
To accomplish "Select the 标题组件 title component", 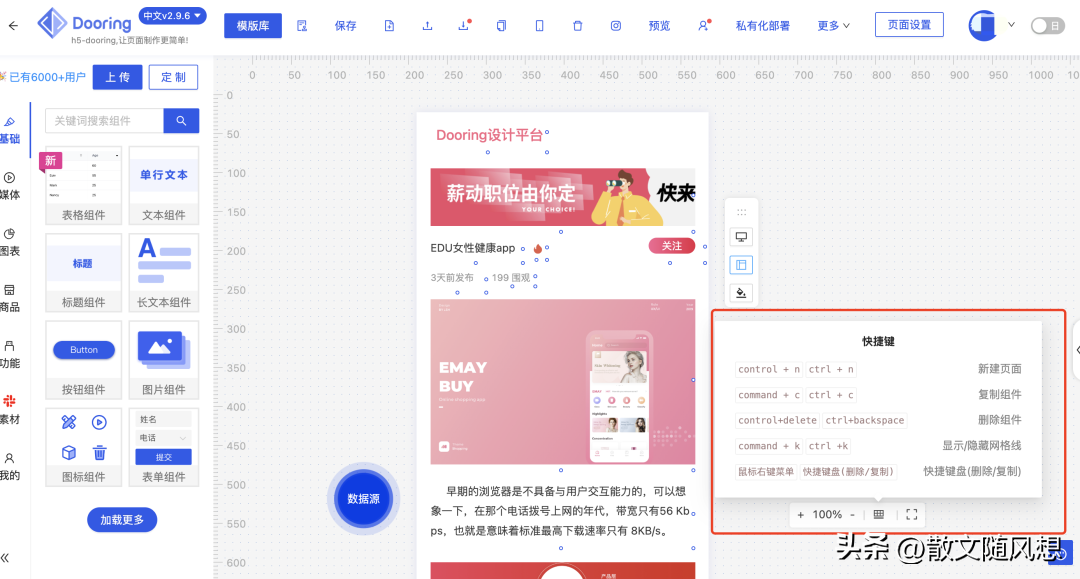I will pos(83,273).
